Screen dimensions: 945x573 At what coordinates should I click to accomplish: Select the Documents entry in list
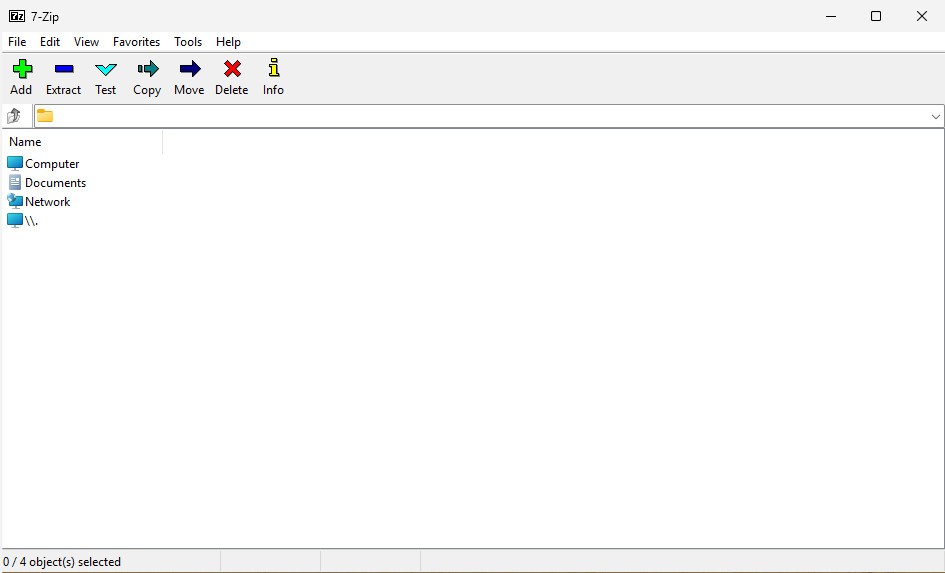[x=55, y=183]
